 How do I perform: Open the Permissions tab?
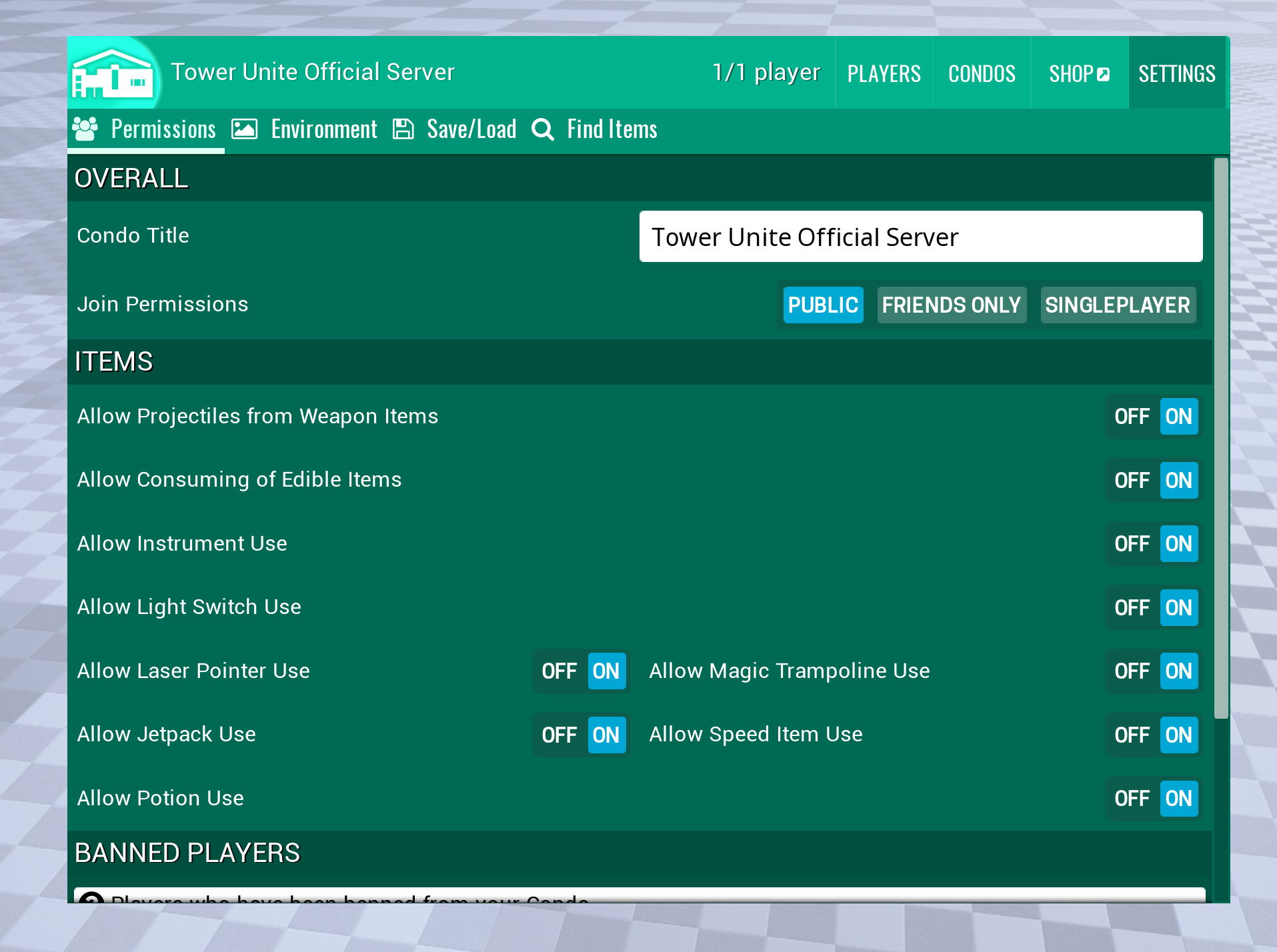click(146, 129)
